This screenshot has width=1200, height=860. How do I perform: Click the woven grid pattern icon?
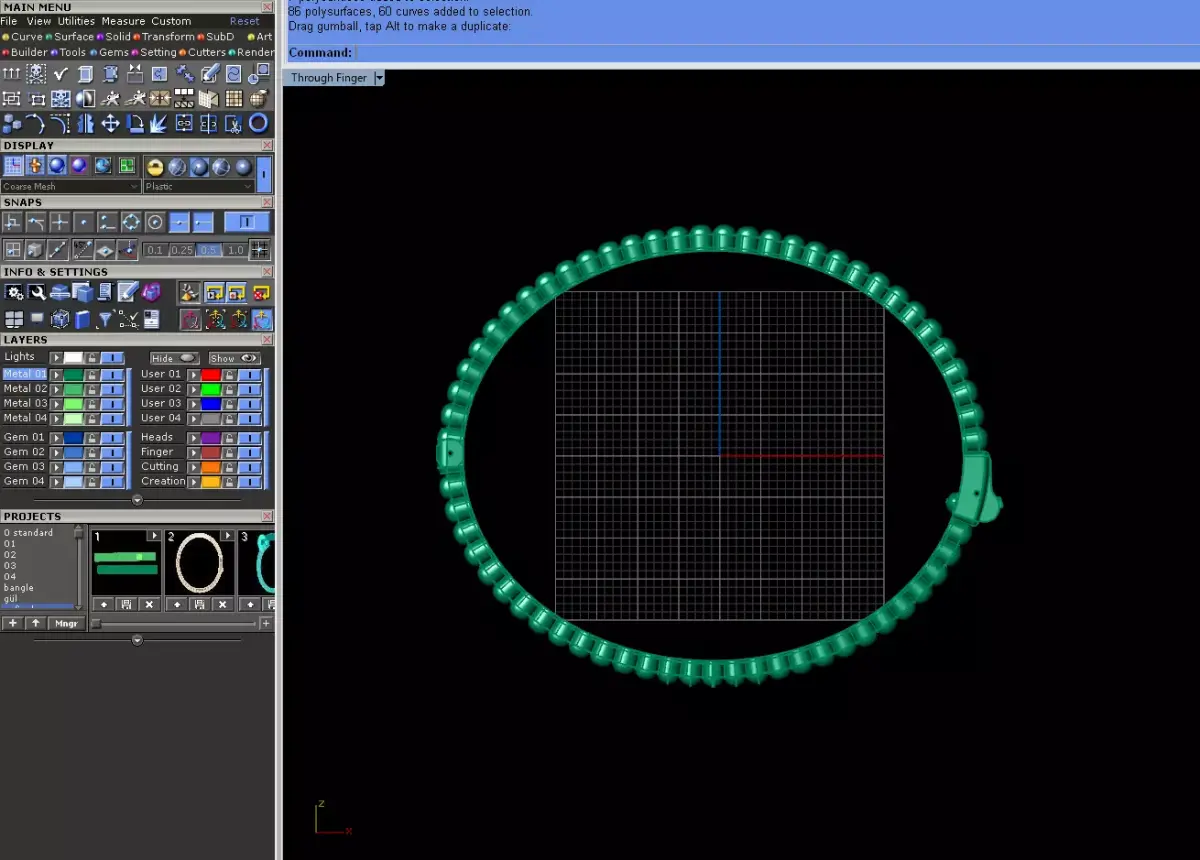tap(233, 98)
